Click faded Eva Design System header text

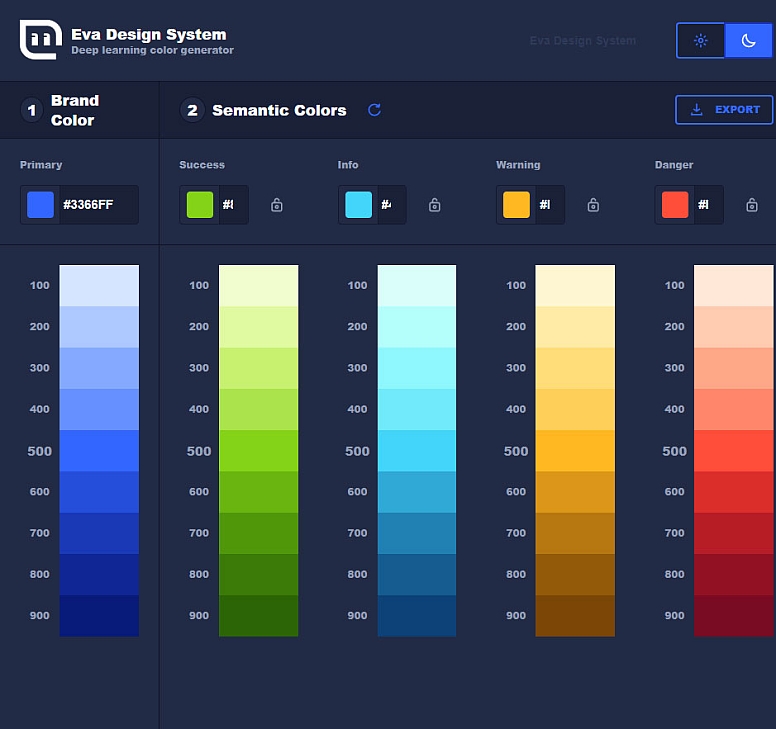point(582,41)
